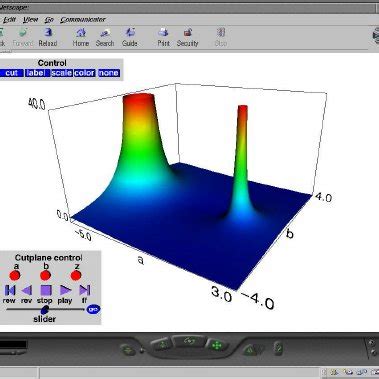379x379 pixels.
Task: Stop cutplane animation with stop square
Action: tap(46, 290)
